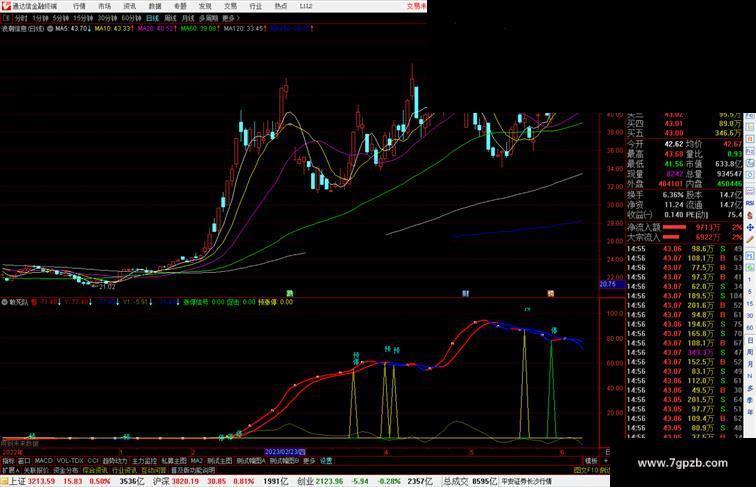Screen dimensions: 756x487
Task: Open the 资金分布 tab
Action: pos(66,470)
